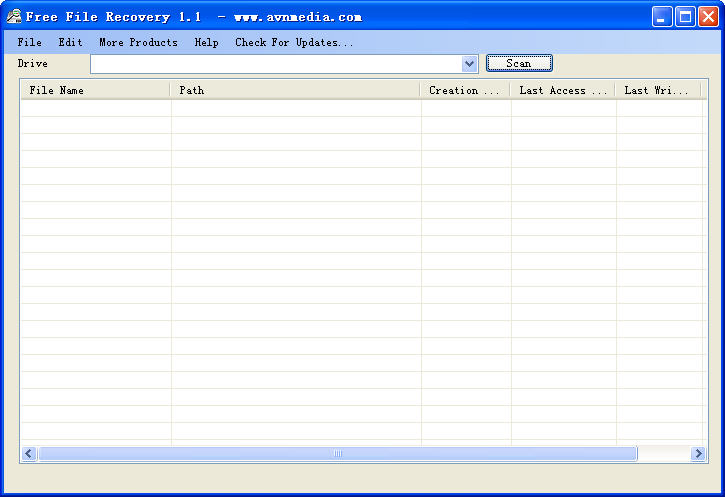Screen dimensions: 725x497
Task: Sort by Creation column header
Action: [465, 90]
